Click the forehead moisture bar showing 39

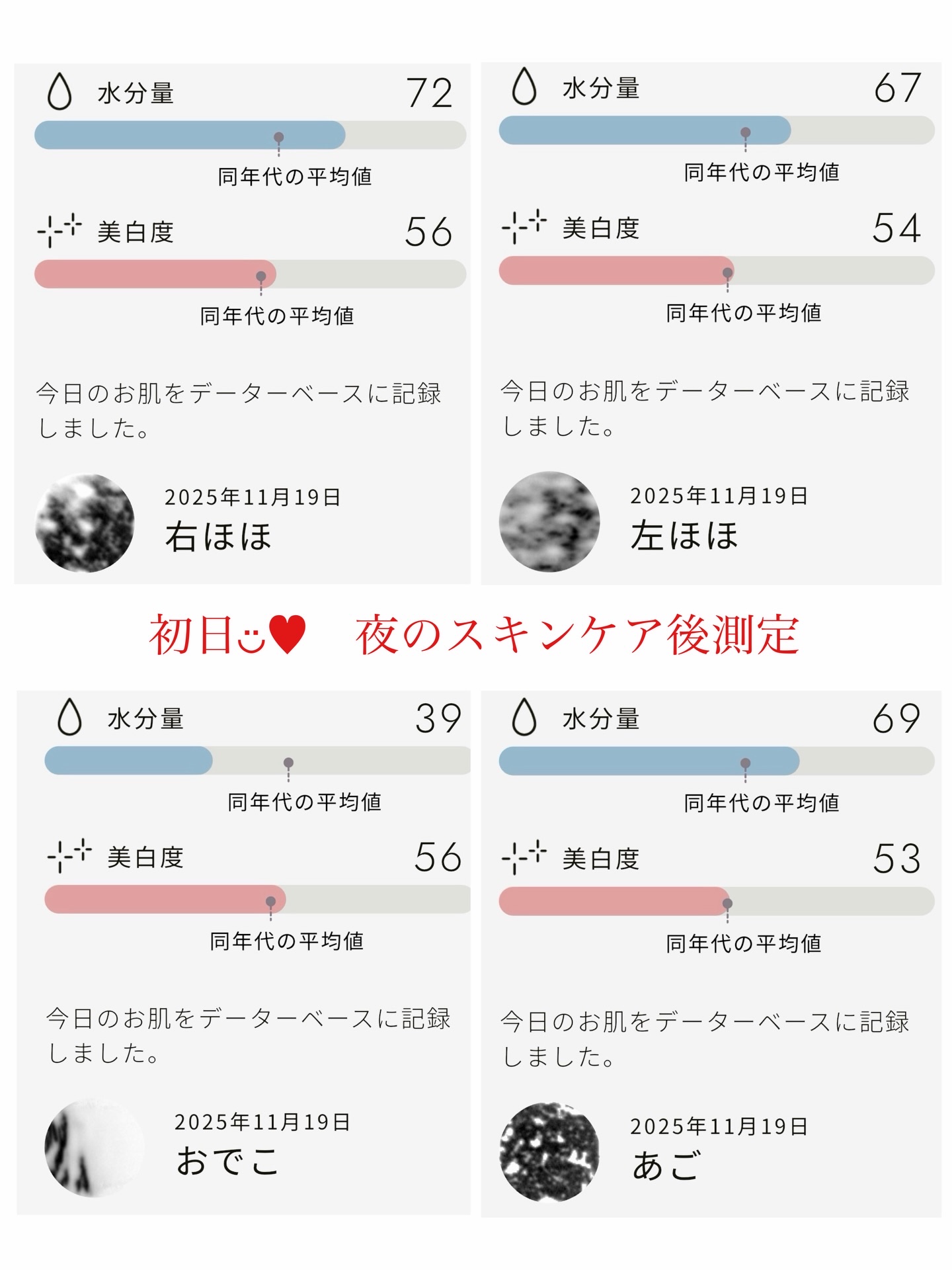pyautogui.click(x=257, y=760)
